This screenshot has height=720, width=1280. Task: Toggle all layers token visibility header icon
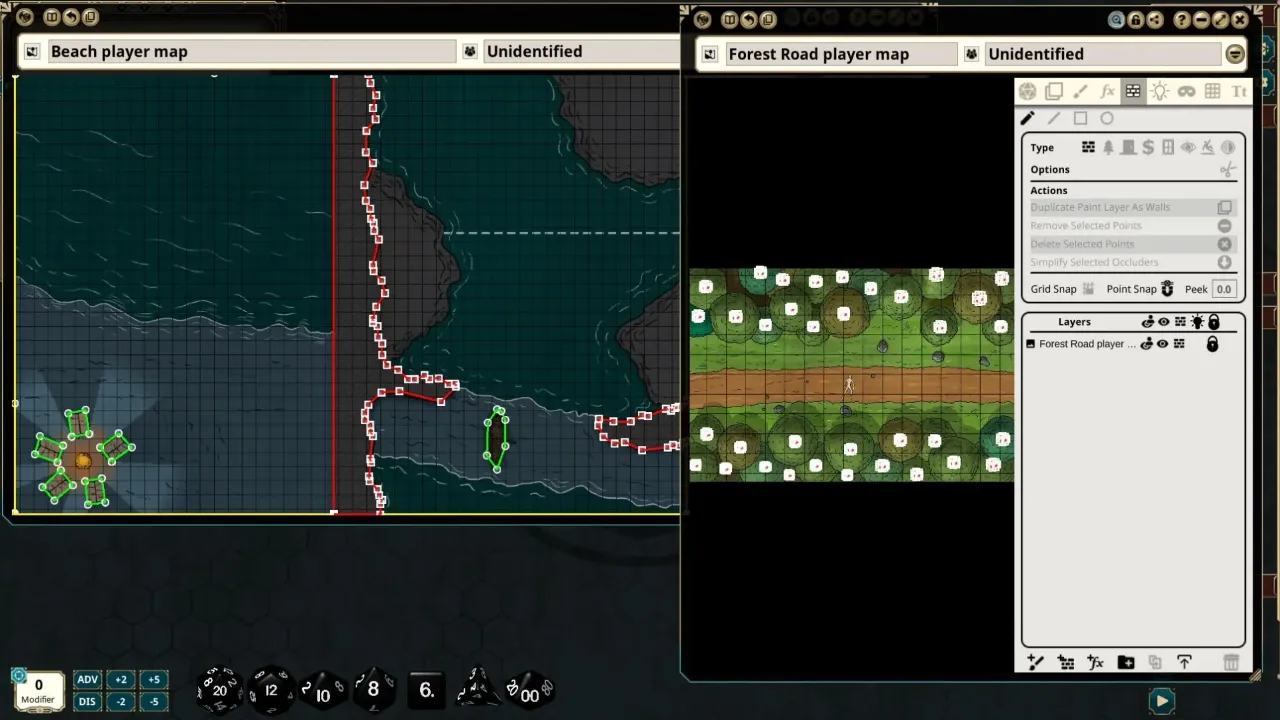pos(1148,322)
